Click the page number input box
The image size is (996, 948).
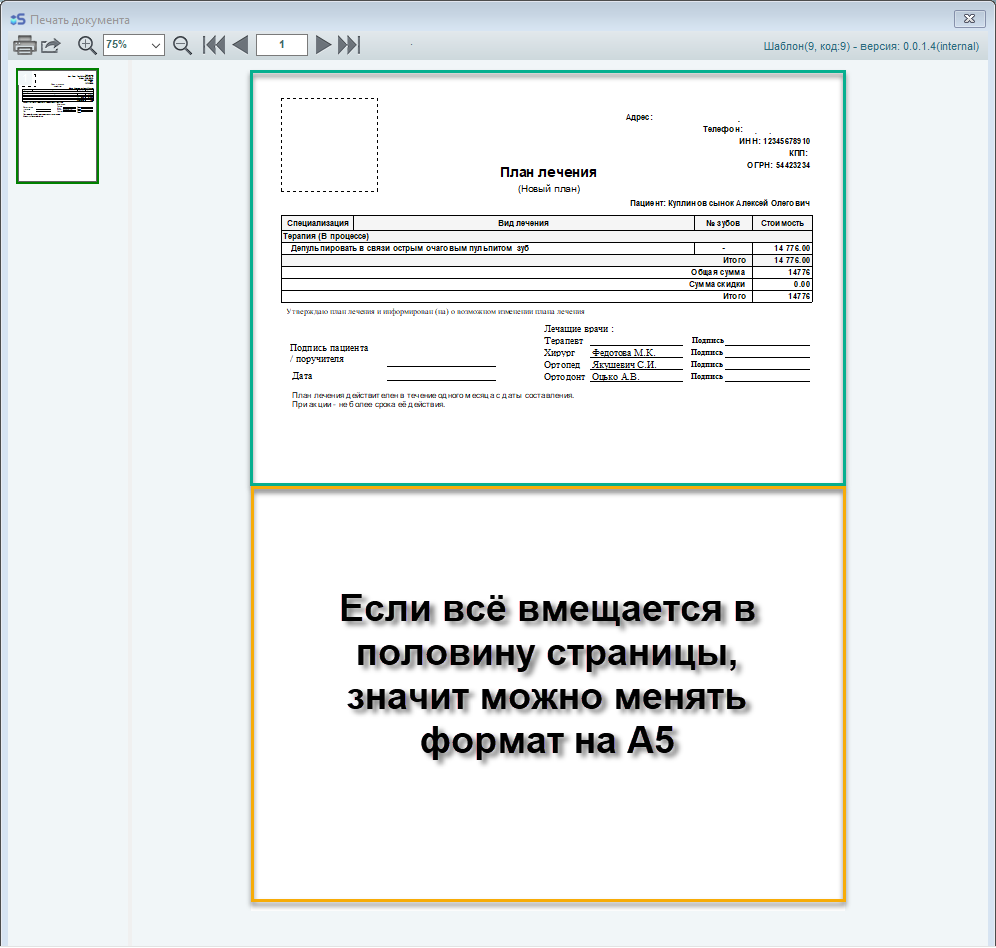point(281,45)
